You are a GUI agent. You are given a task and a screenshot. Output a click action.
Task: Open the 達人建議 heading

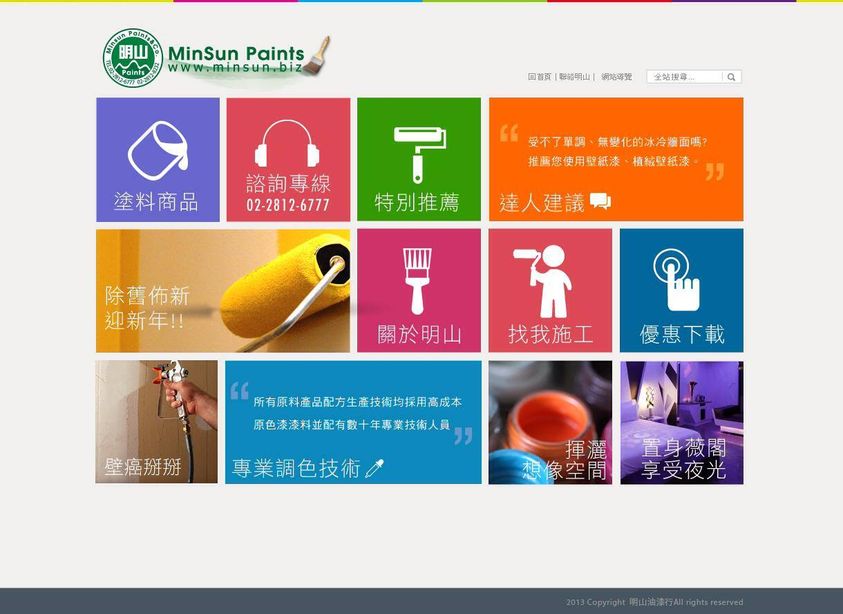click(542, 203)
